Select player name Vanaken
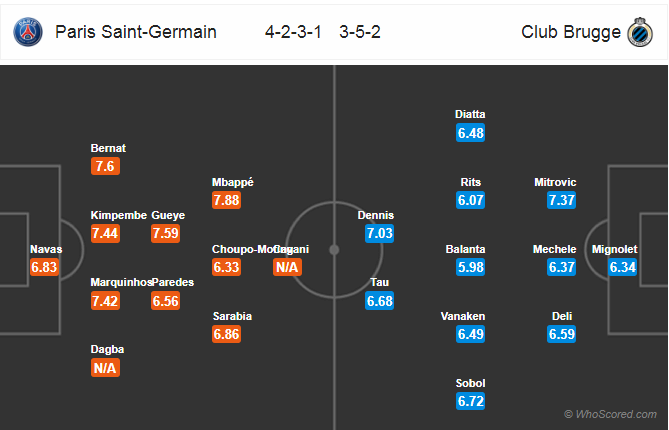669x430 pixels. (x=463, y=316)
